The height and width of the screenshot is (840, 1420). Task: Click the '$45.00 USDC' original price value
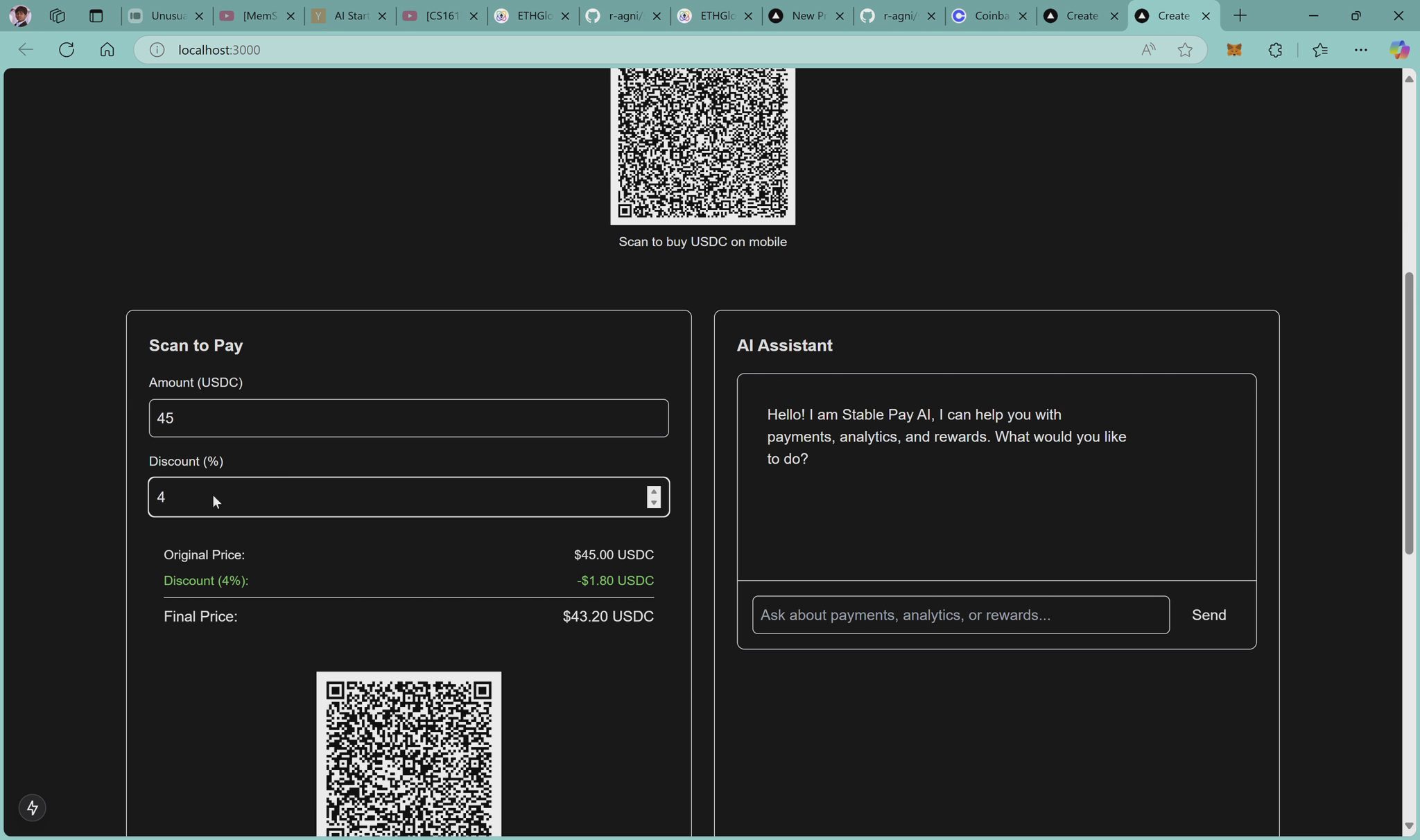pyautogui.click(x=614, y=554)
